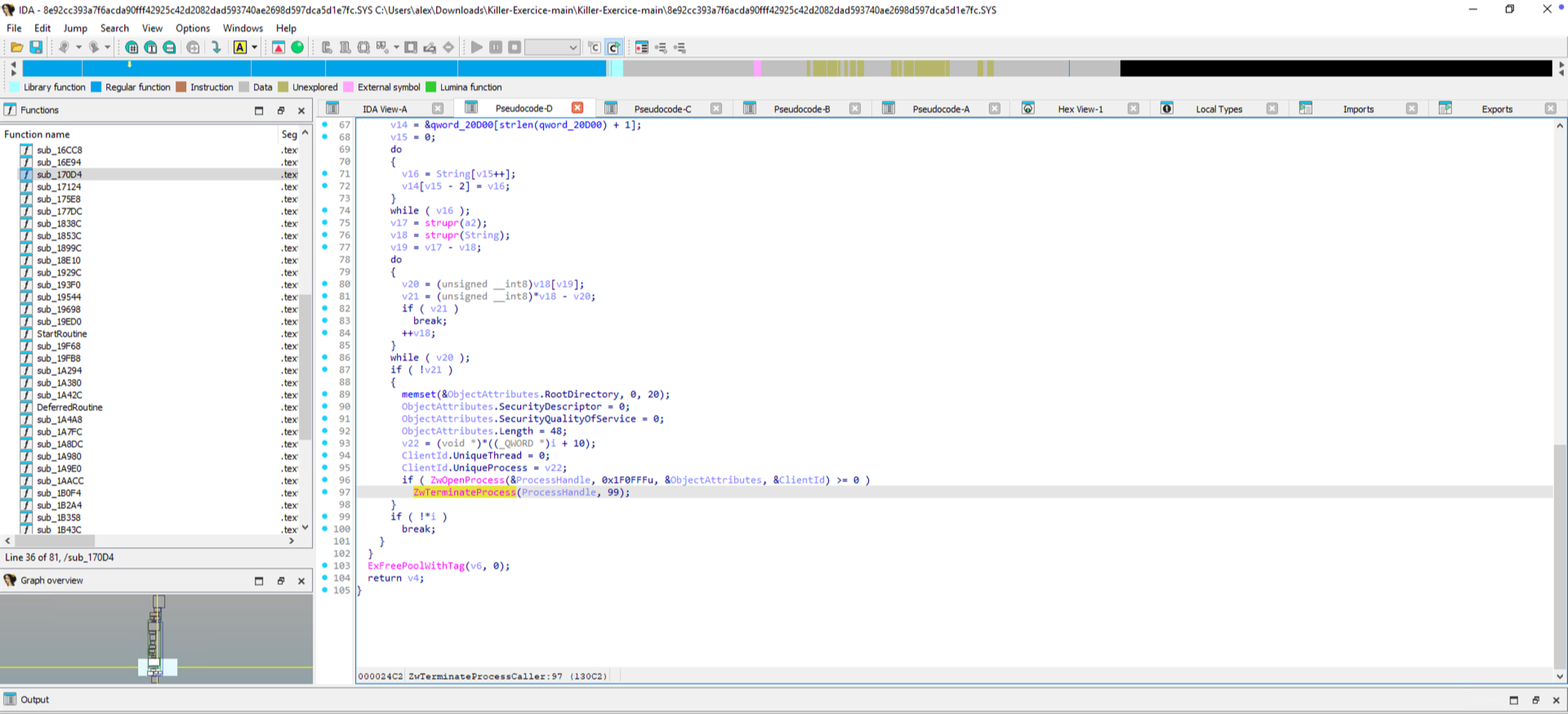
Task: Click the Seg column header
Action: click(x=289, y=134)
